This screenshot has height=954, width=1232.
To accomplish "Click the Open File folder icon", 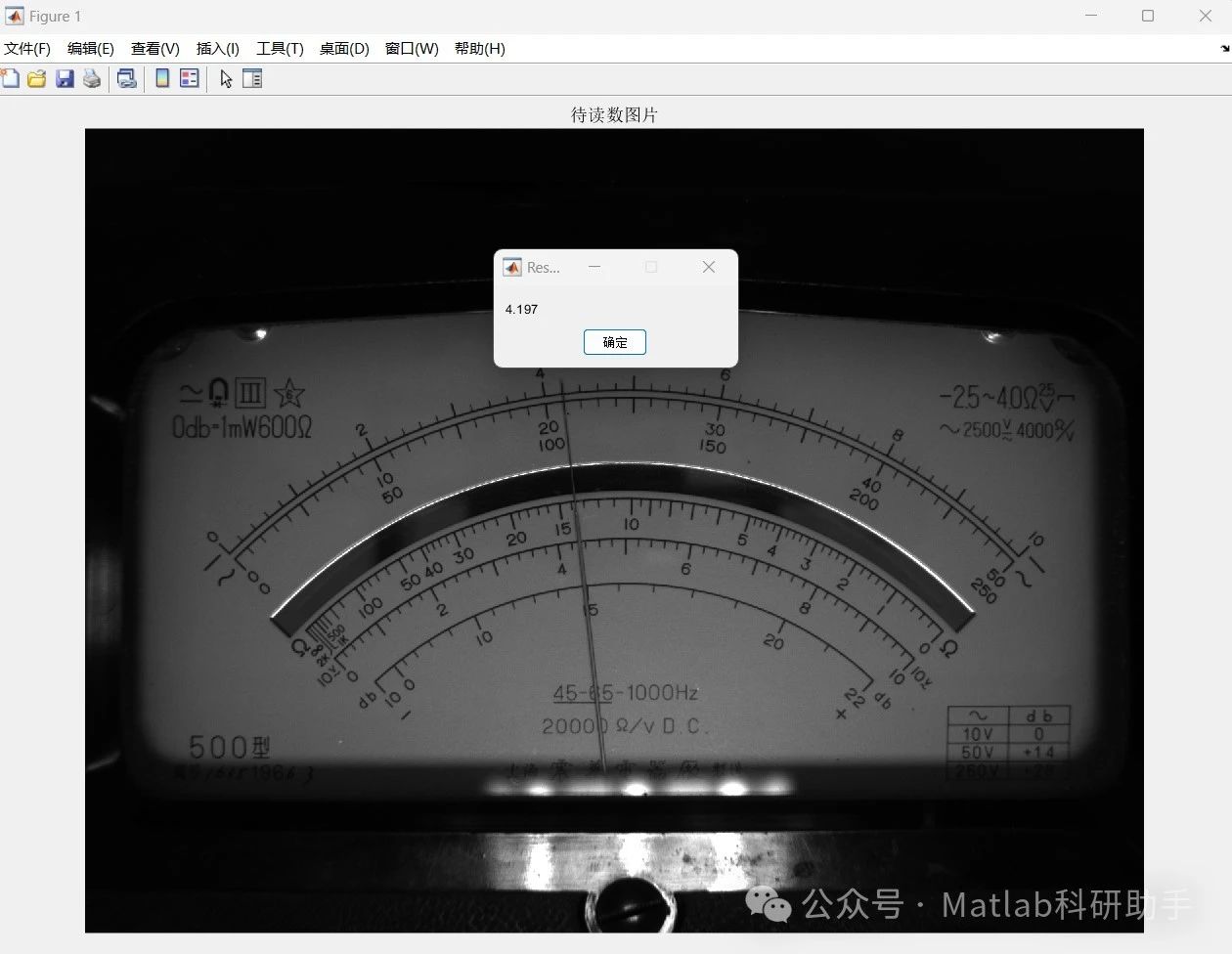I will click(x=36, y=78).
